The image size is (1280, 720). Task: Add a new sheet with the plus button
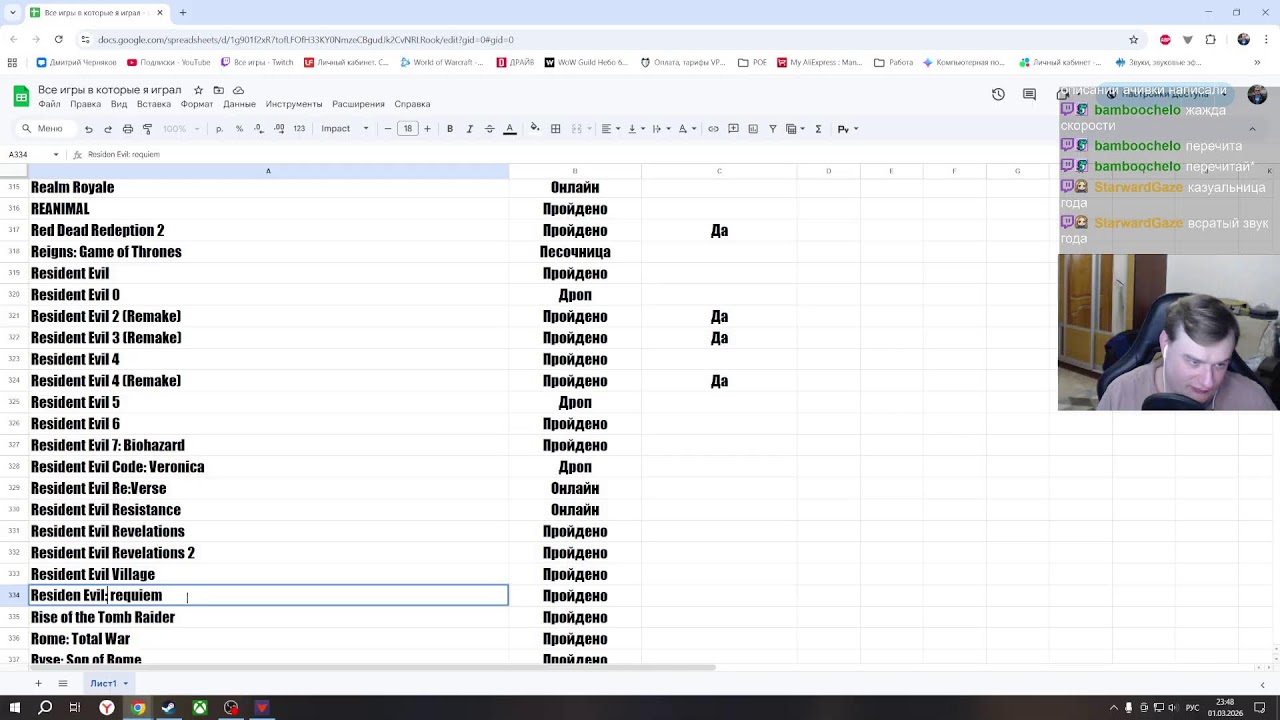coord(38,684)
